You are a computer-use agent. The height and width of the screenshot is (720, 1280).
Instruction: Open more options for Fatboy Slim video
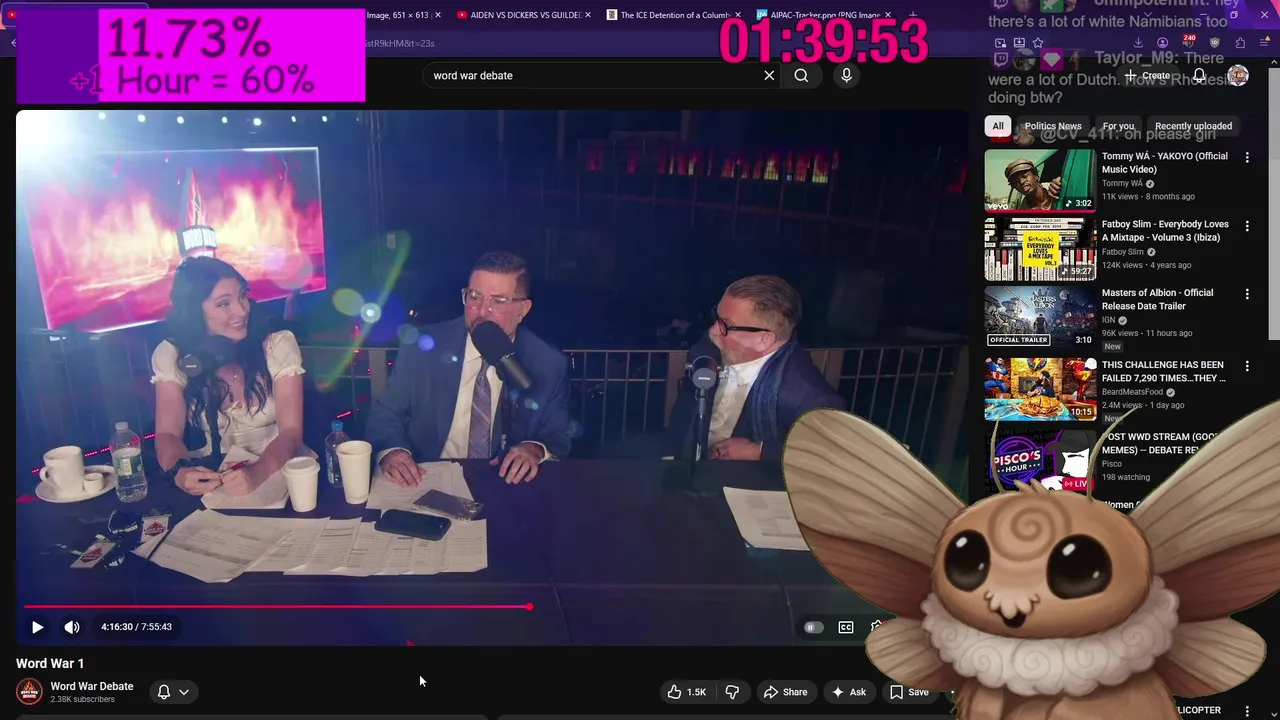pos(1247,226)
